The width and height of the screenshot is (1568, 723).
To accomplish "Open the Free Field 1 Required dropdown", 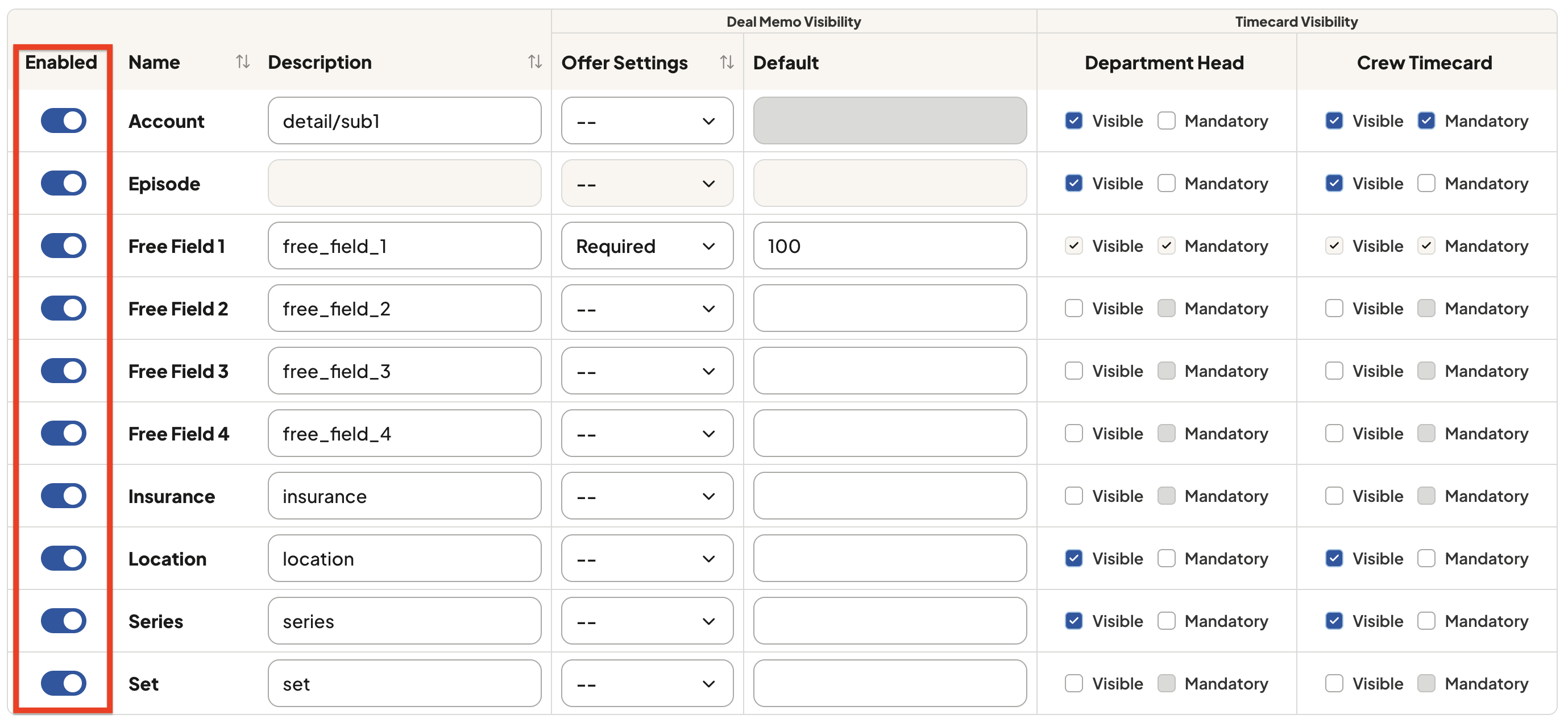I will 647,246.
